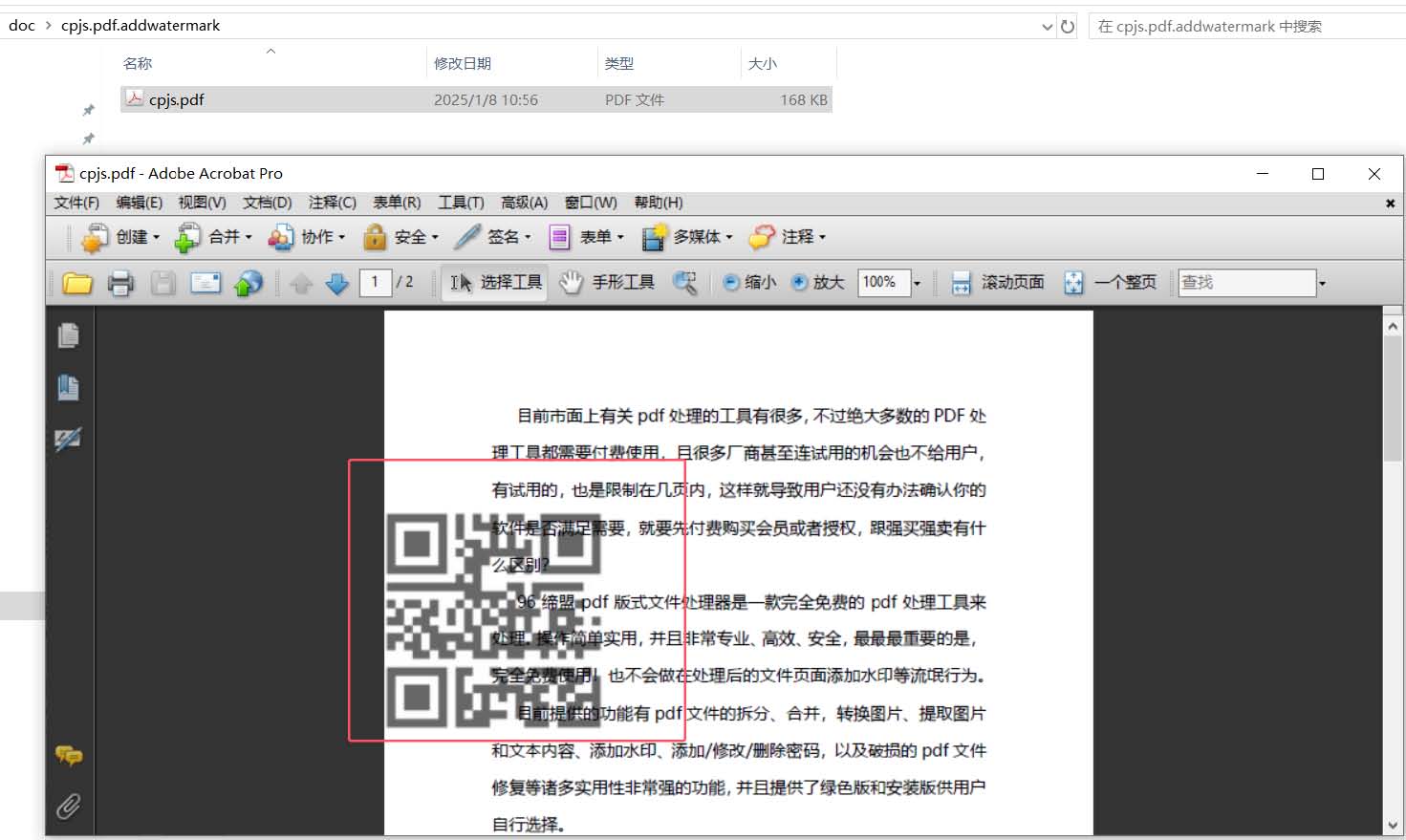Image resolution: width=1406 pixels, height=840 pixels.
Task: Open the Multimedia (多媒体) dropdown
Action: 687,237
